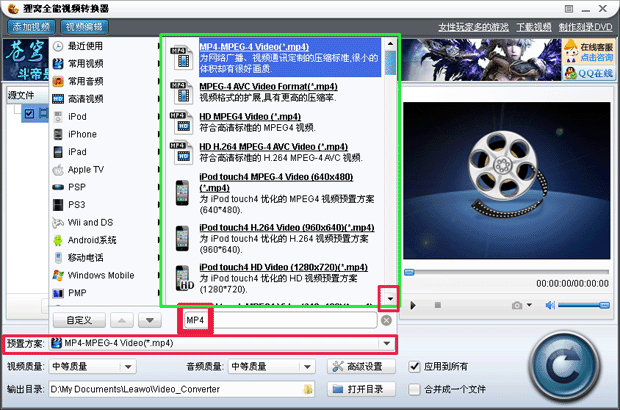Open the 高级设置 advanced settings
This screenshot has width=620, height=410.
(x=361, y=367)
